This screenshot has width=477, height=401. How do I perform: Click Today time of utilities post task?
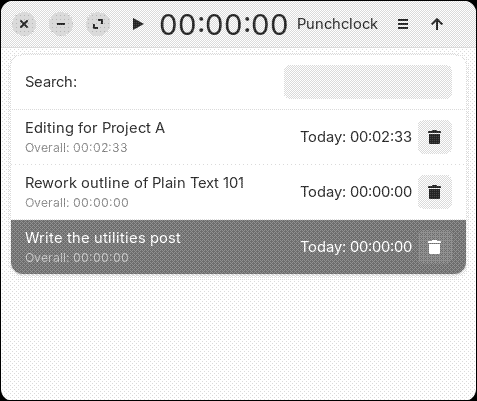356,247
